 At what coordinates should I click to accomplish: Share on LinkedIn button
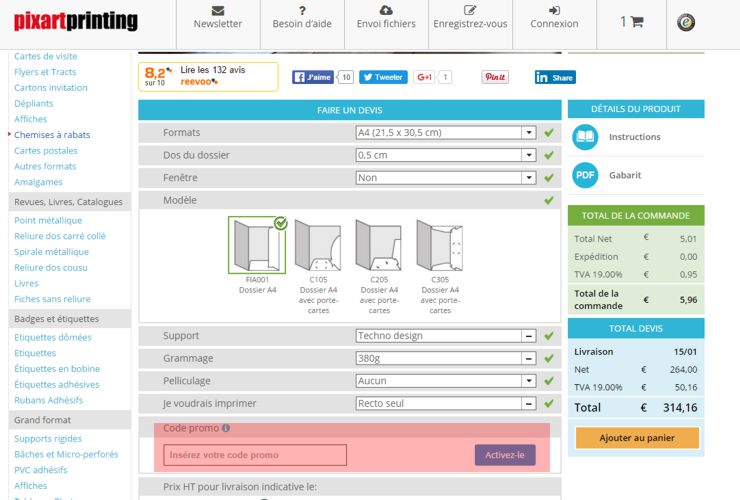coord(555,77)
